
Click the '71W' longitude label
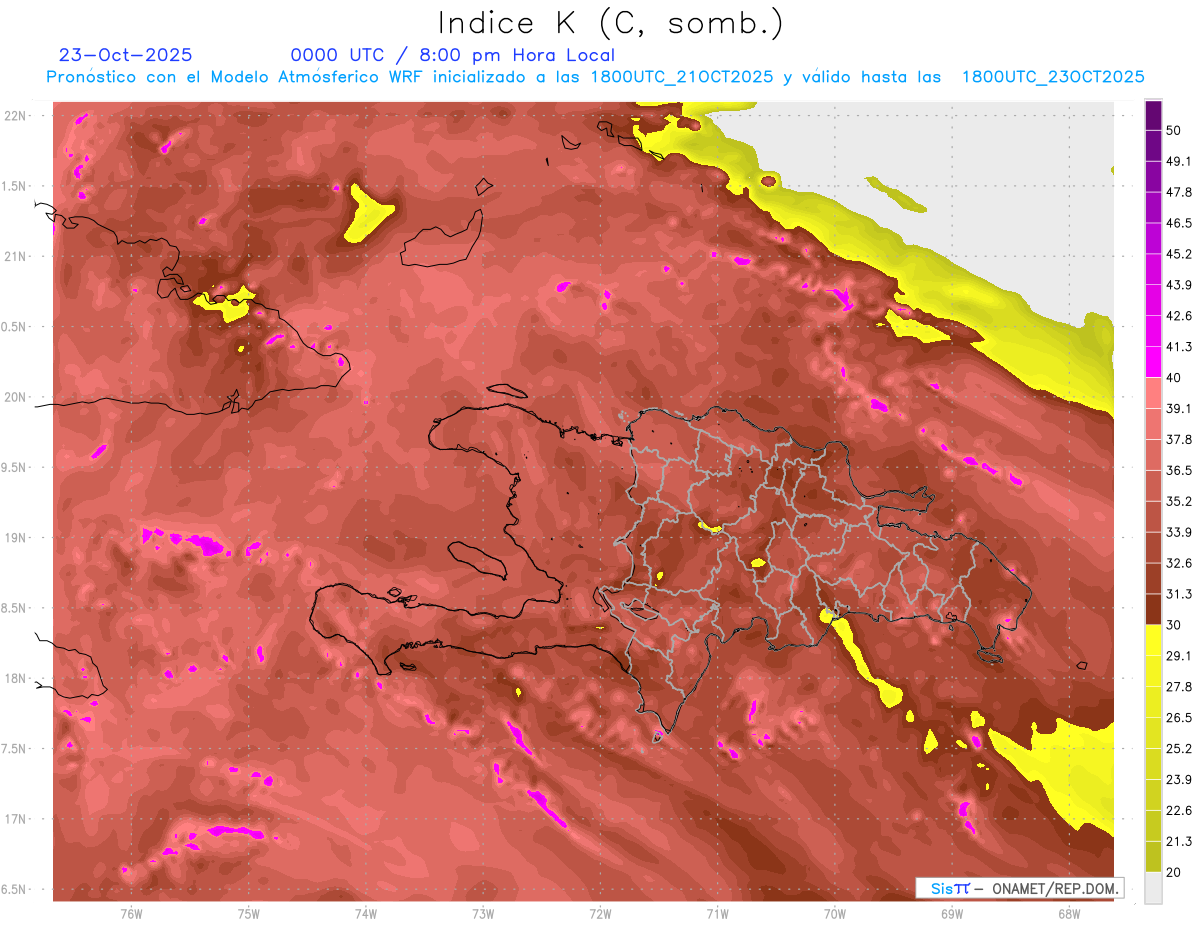[717, 913]
